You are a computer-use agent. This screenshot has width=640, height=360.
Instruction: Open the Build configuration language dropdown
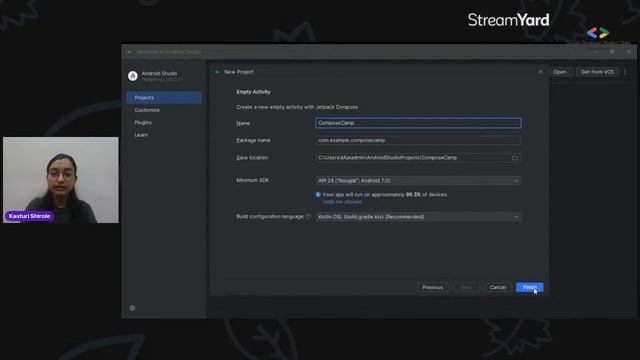[x=418, y=217]
